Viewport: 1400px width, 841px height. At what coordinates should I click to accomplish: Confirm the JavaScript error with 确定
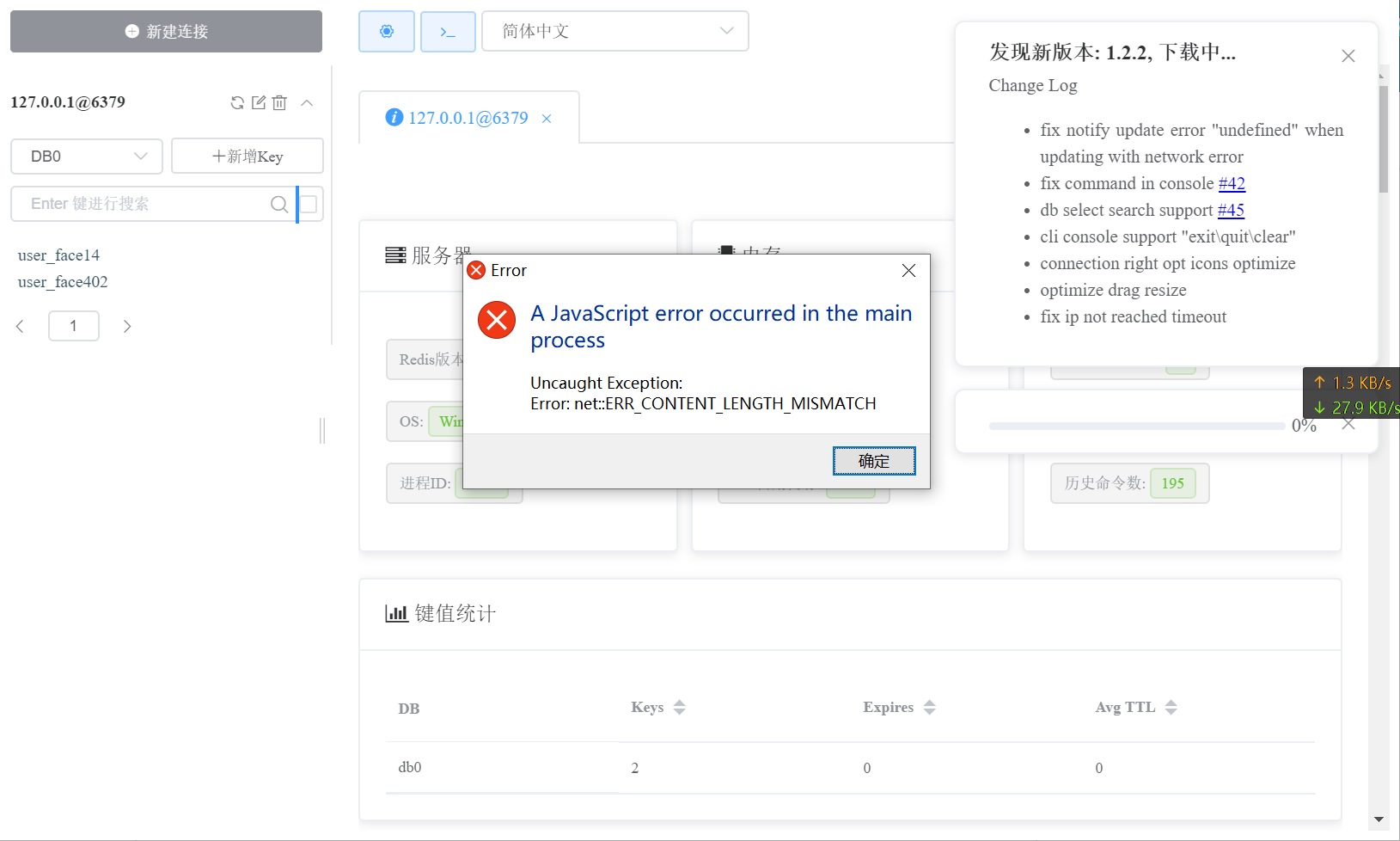pyautogui.click(x=873, y=461)
